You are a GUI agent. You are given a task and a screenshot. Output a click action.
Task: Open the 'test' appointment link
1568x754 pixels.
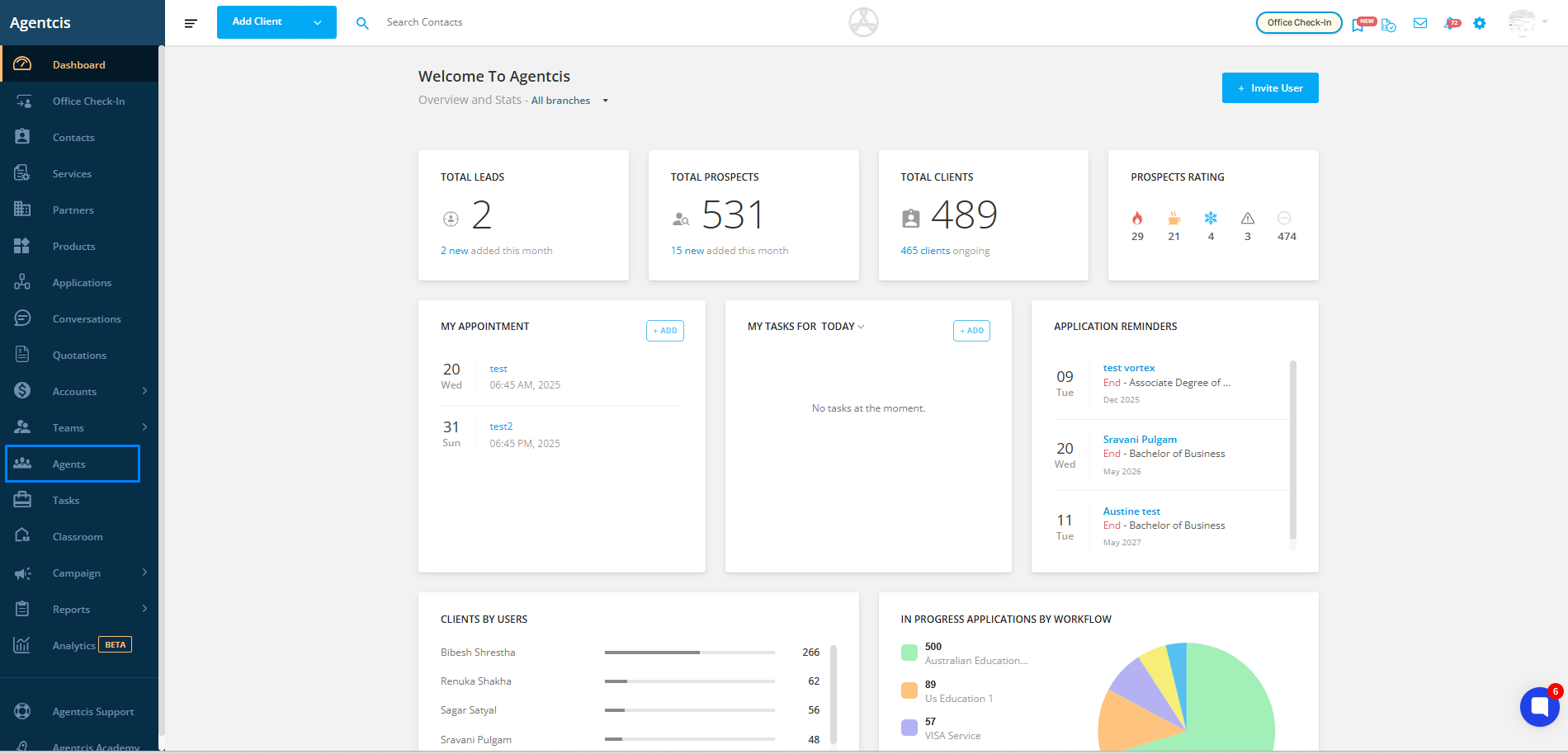(498, 369)
